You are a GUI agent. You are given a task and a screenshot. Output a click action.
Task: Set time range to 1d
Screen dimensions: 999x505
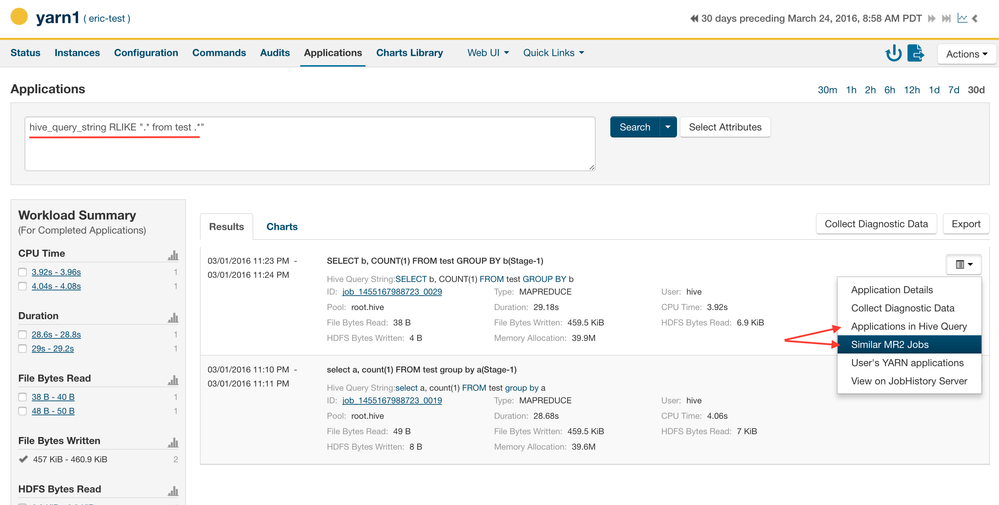coord(934,90)
